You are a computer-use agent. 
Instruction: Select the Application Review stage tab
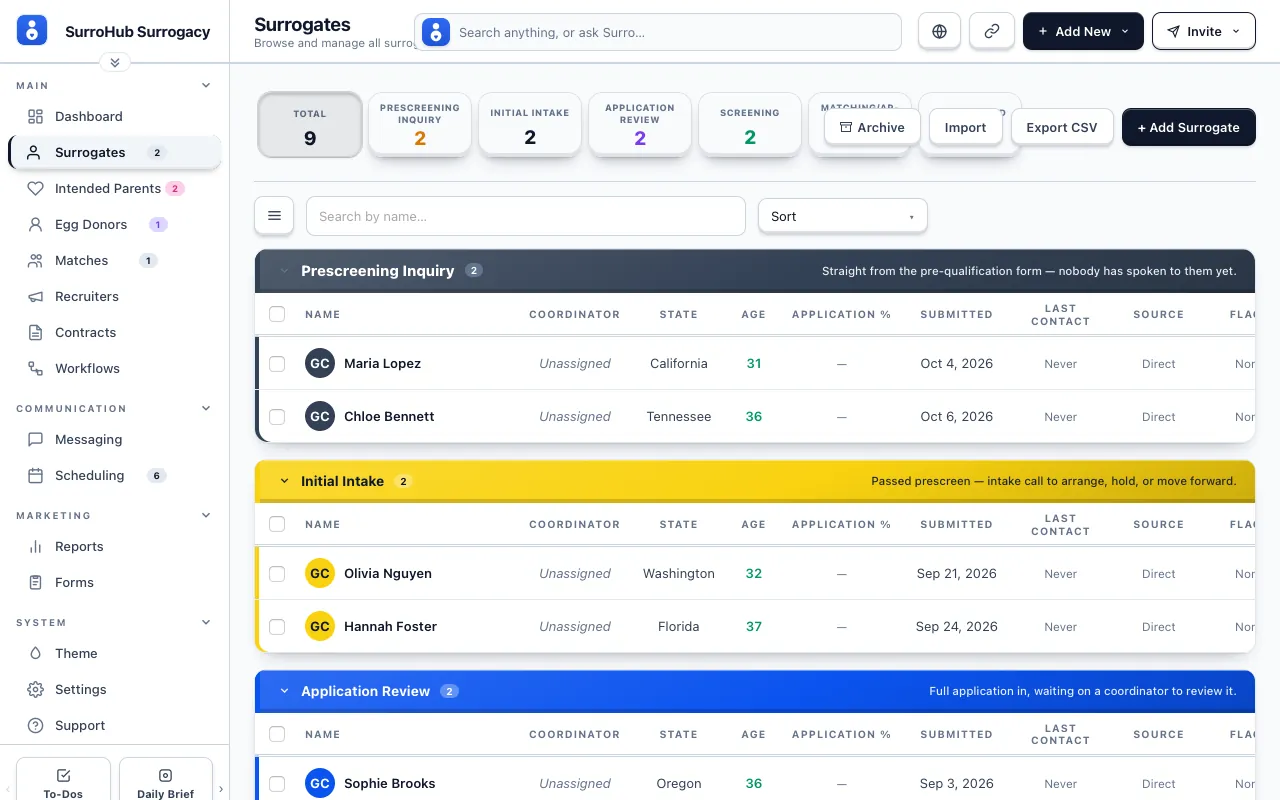(640, 125)
